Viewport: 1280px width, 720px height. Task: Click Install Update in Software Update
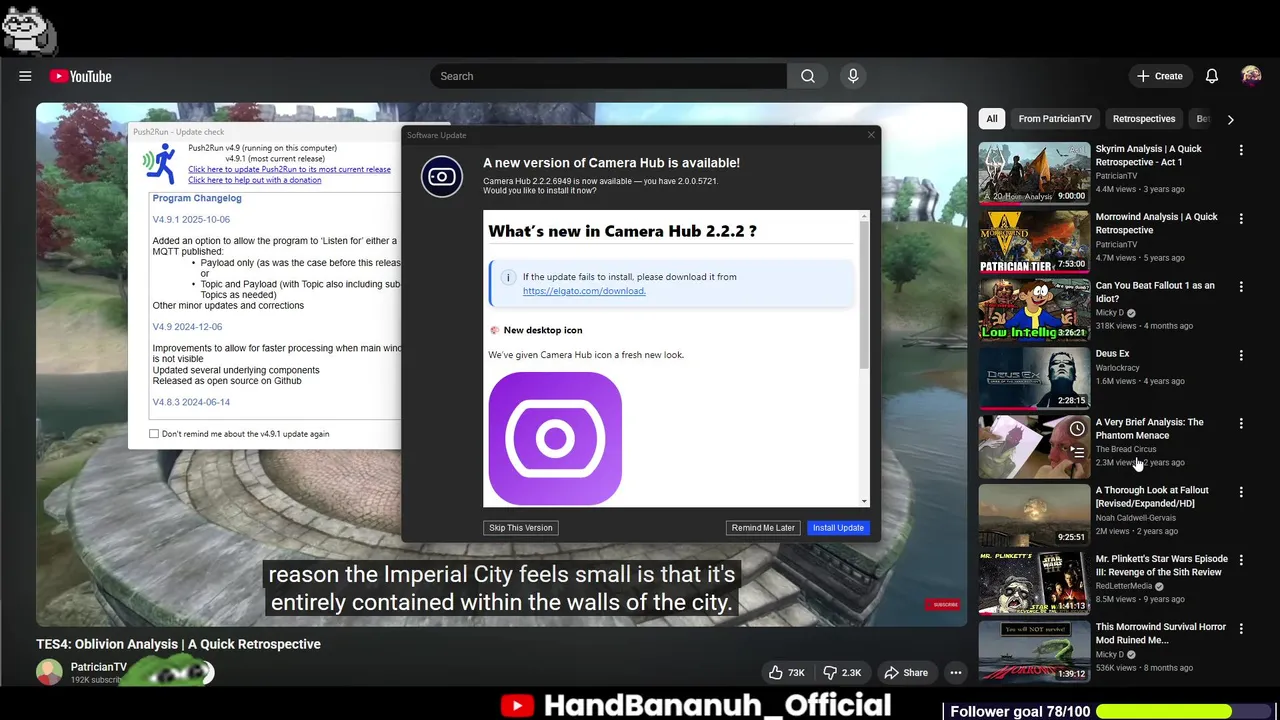838,528
